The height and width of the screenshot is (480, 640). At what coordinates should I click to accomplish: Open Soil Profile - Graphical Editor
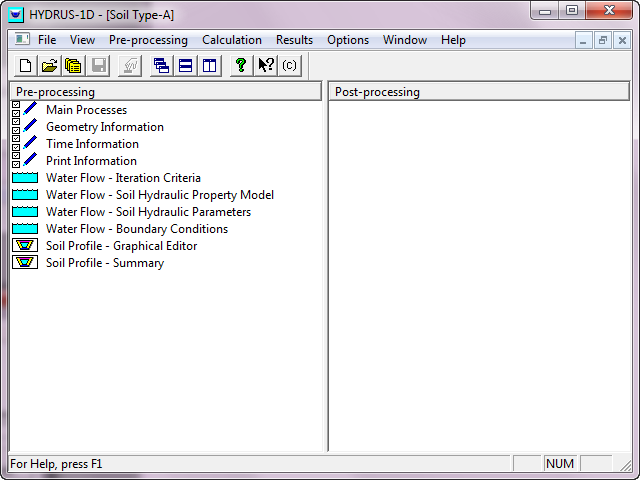[121, 246]
